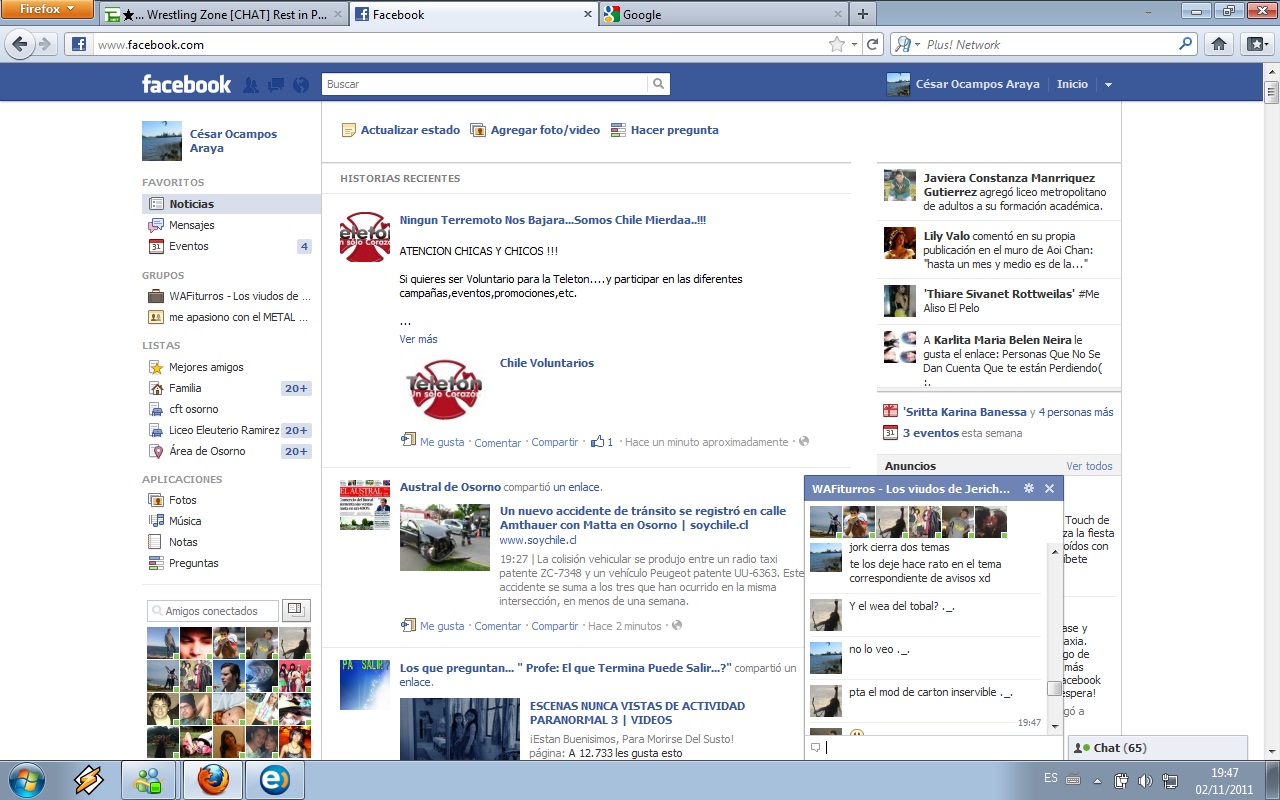Bookmark this page with the star icon
The width and height of the screenshot is (1280, 800).
coord(837,44)
